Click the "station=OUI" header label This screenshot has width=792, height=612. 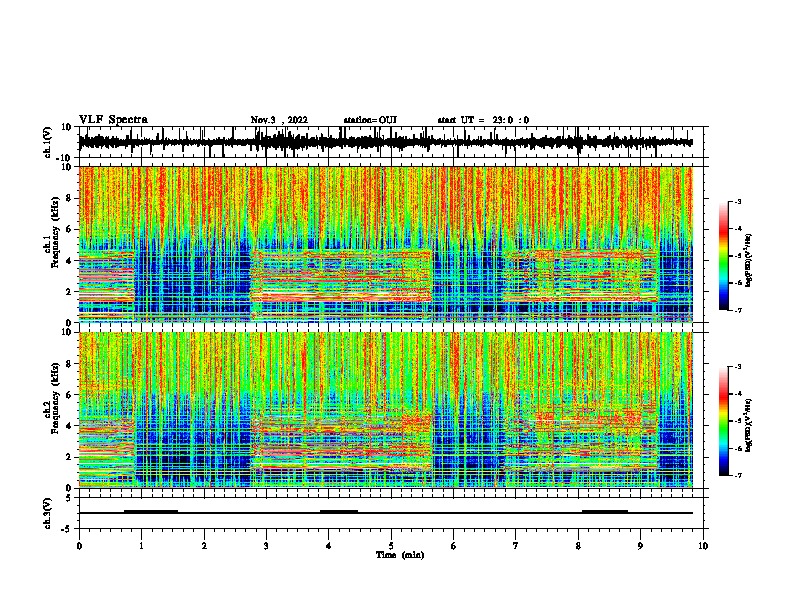370,120
